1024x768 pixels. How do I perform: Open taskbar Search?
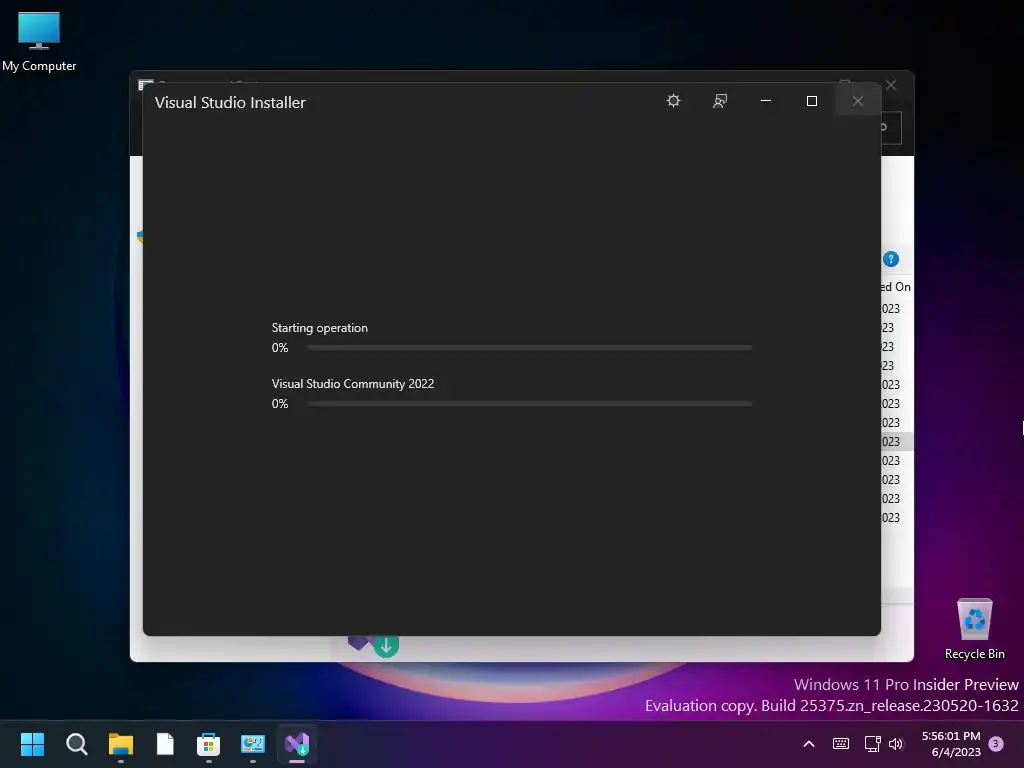pyautogui.click(x=76, y=744)
